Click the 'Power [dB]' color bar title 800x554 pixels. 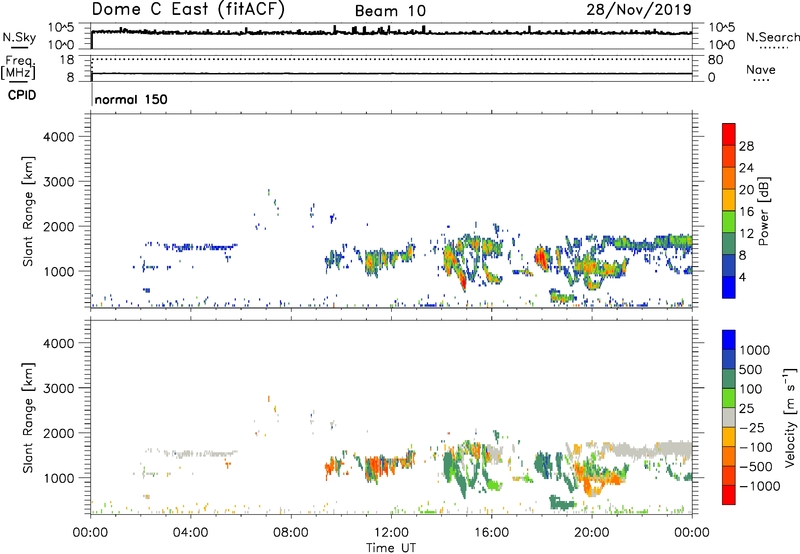point(763,211)
